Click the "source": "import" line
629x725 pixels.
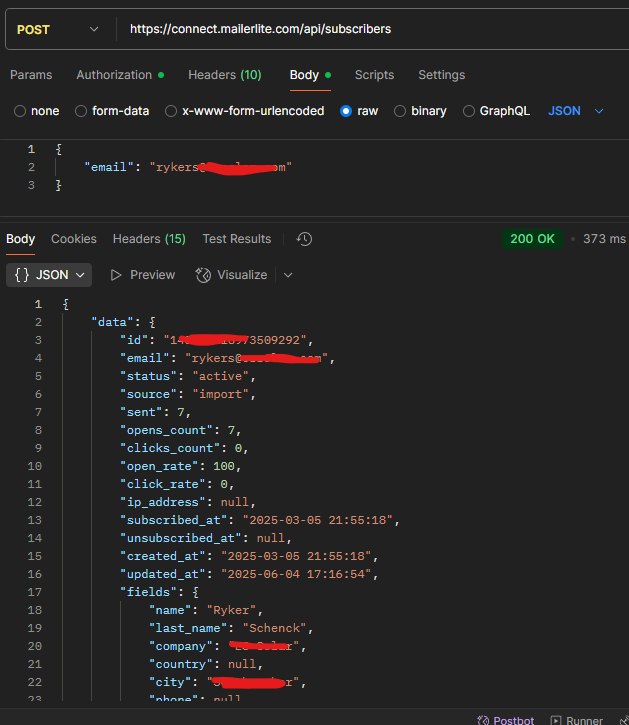coord(188,394)
